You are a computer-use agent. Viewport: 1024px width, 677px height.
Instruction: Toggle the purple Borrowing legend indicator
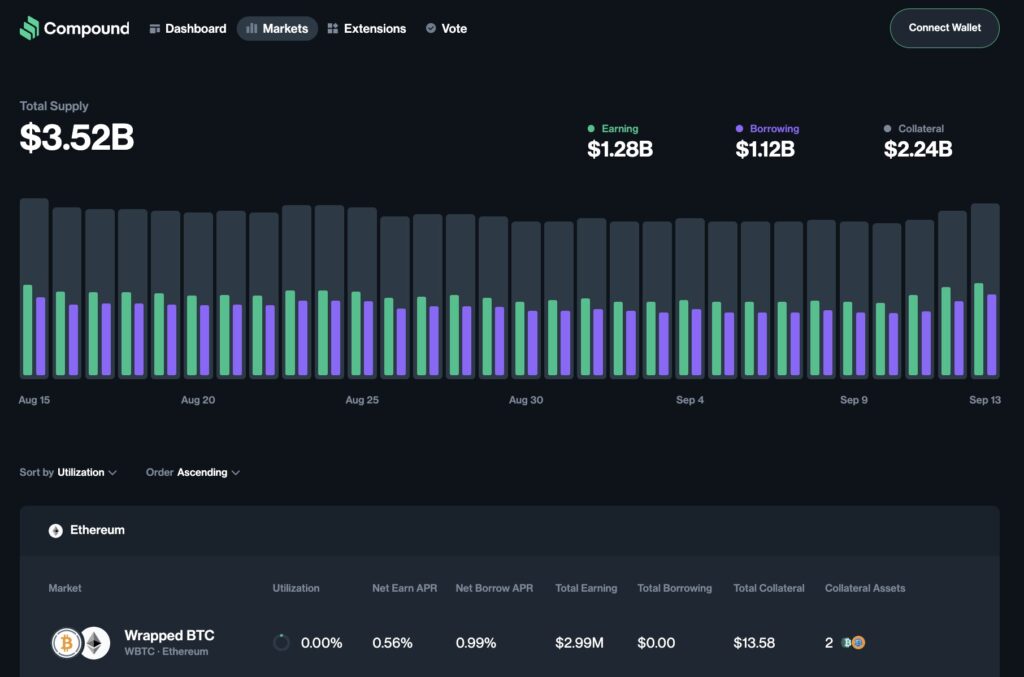click(739, 129)
